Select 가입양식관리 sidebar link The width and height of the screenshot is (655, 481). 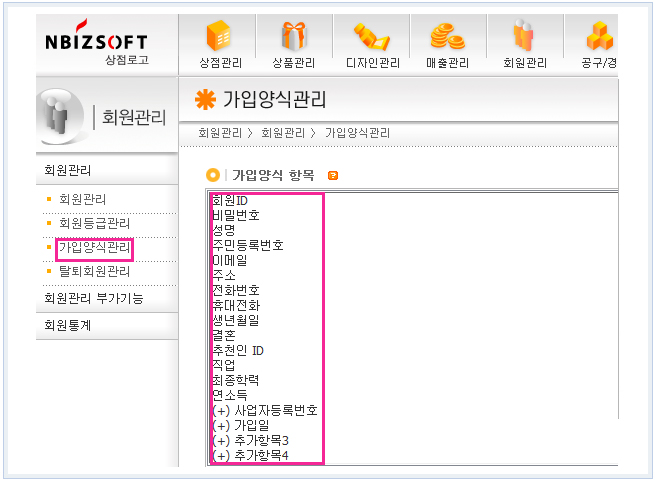pyautogui.click(x=94, y=247)
